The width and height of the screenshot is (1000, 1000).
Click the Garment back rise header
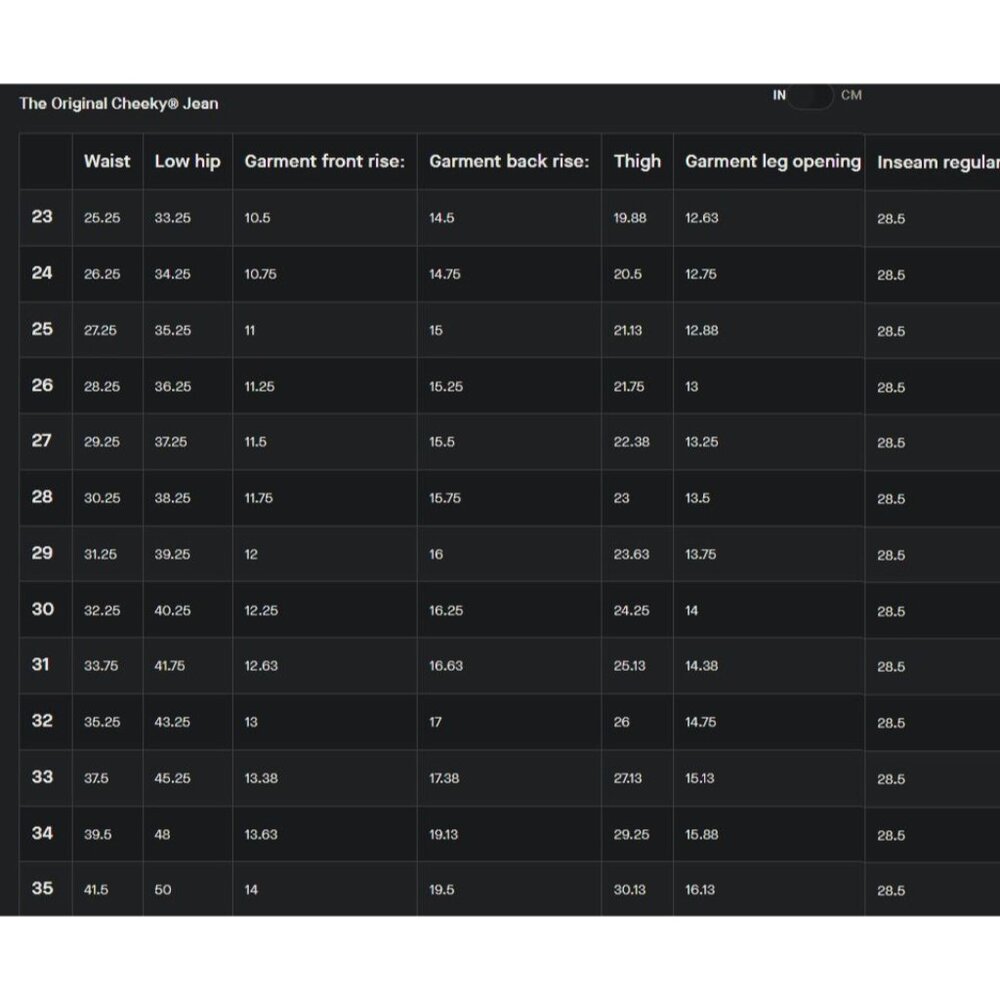509,161
